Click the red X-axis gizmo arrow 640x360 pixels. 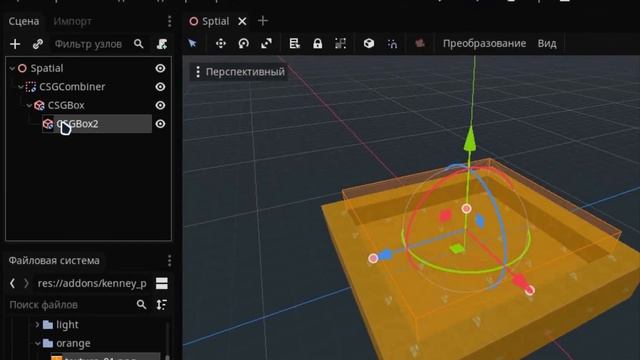519,281
